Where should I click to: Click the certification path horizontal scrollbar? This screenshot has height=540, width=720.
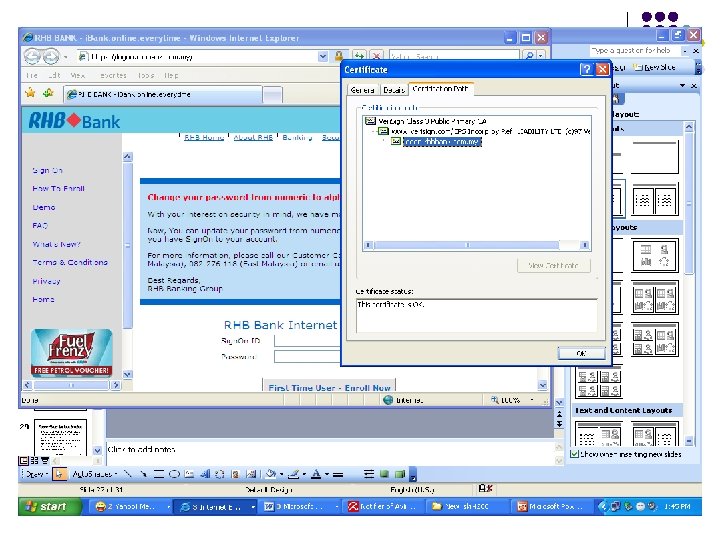click(x=476, y=245)
